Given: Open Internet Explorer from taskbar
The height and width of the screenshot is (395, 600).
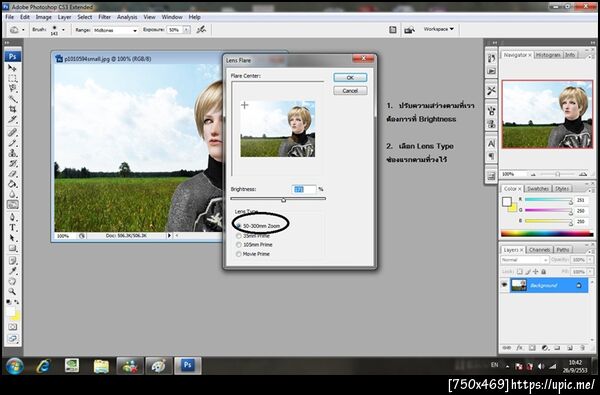Looking at the screenshot, I should pos(43,366).
